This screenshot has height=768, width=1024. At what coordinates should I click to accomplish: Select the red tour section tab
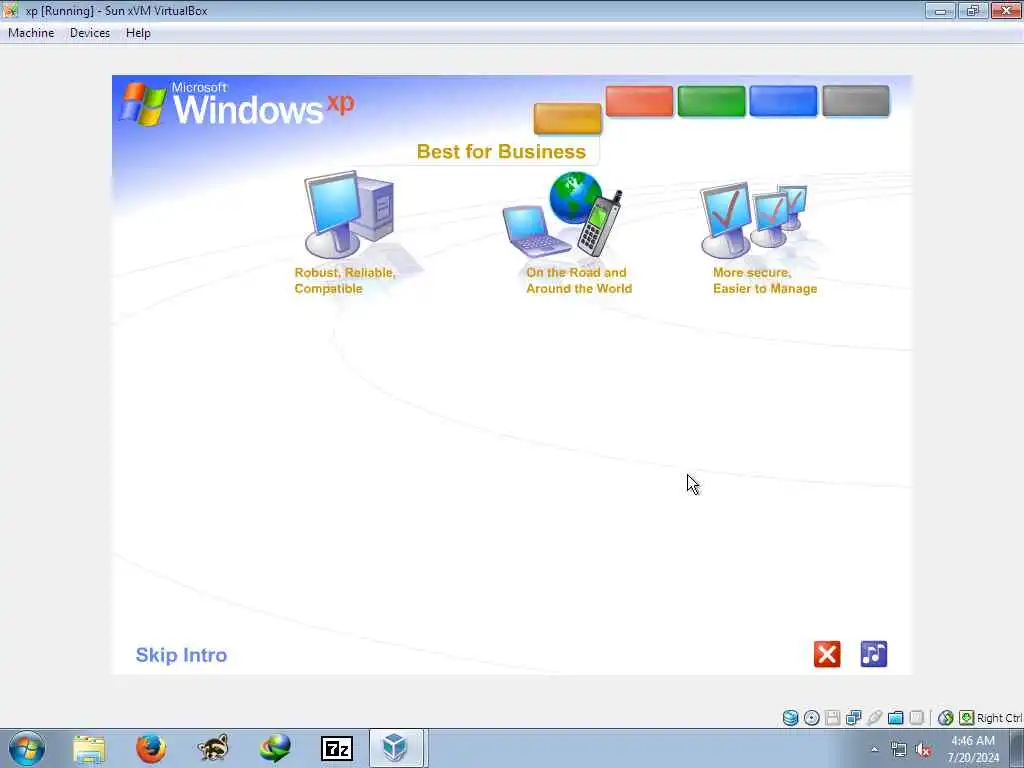coord(639,101)
